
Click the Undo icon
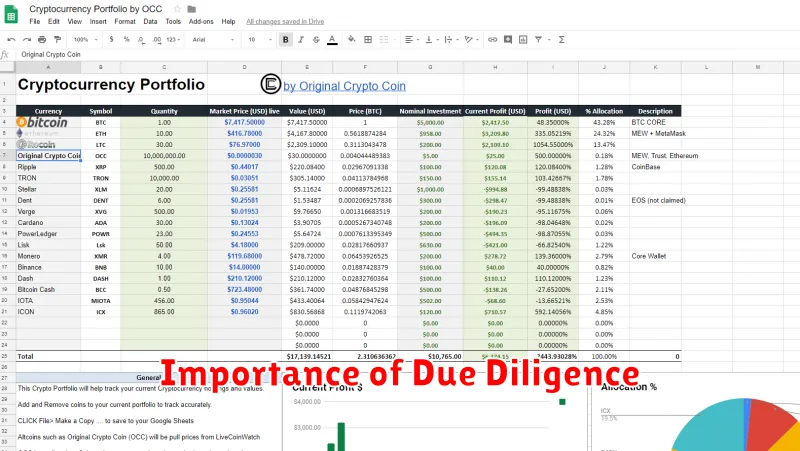12,39
